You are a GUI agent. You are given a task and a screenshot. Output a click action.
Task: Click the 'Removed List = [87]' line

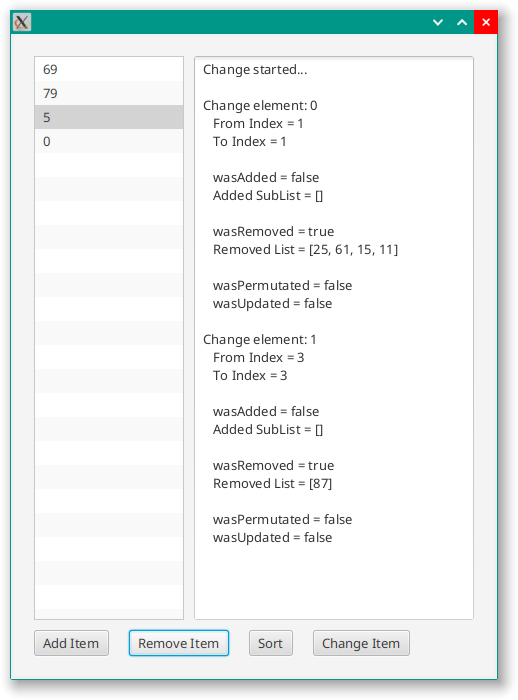pyautogui.click(x=272, y=483)
